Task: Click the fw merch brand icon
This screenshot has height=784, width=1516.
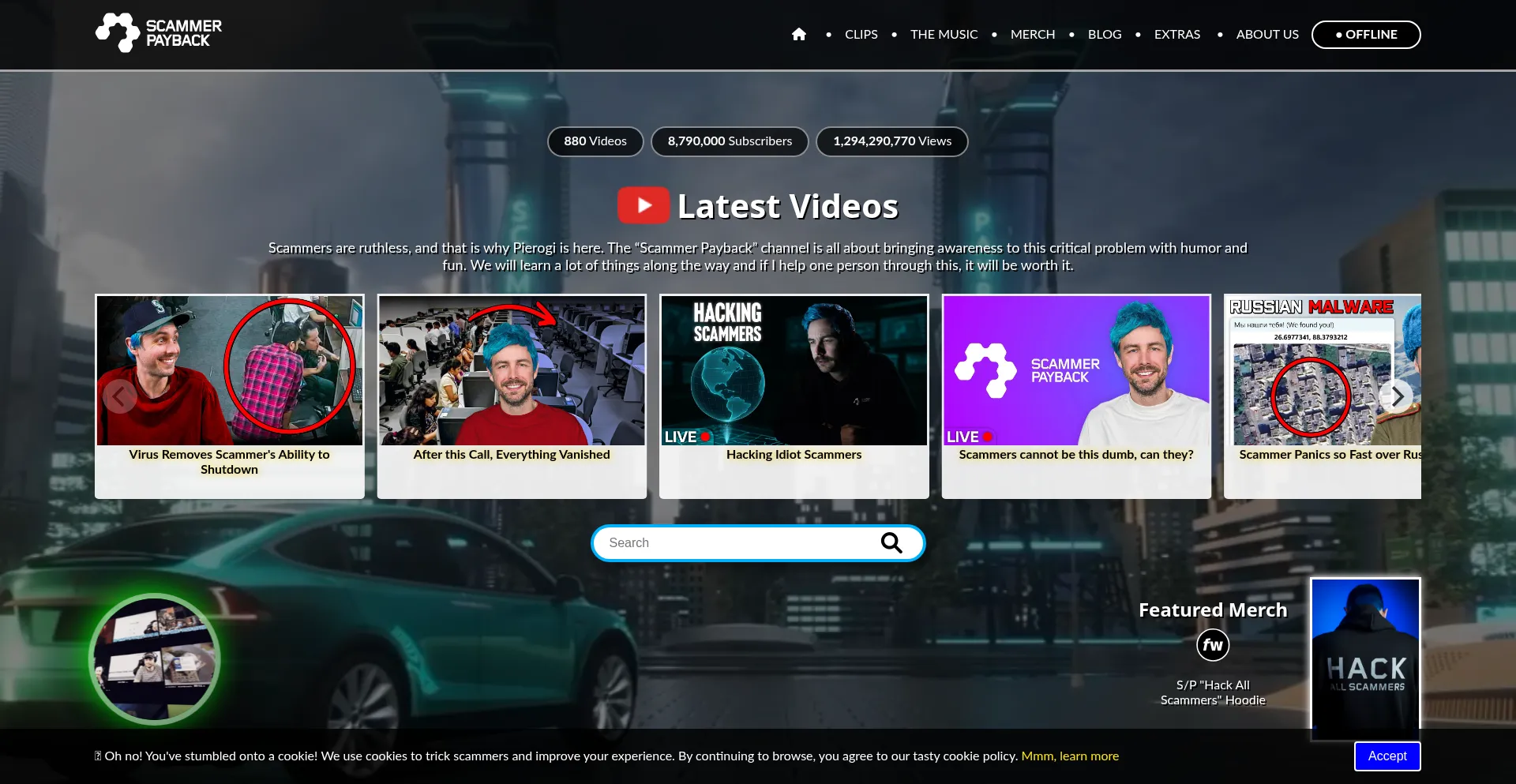Action: (x=1212, y=645)
